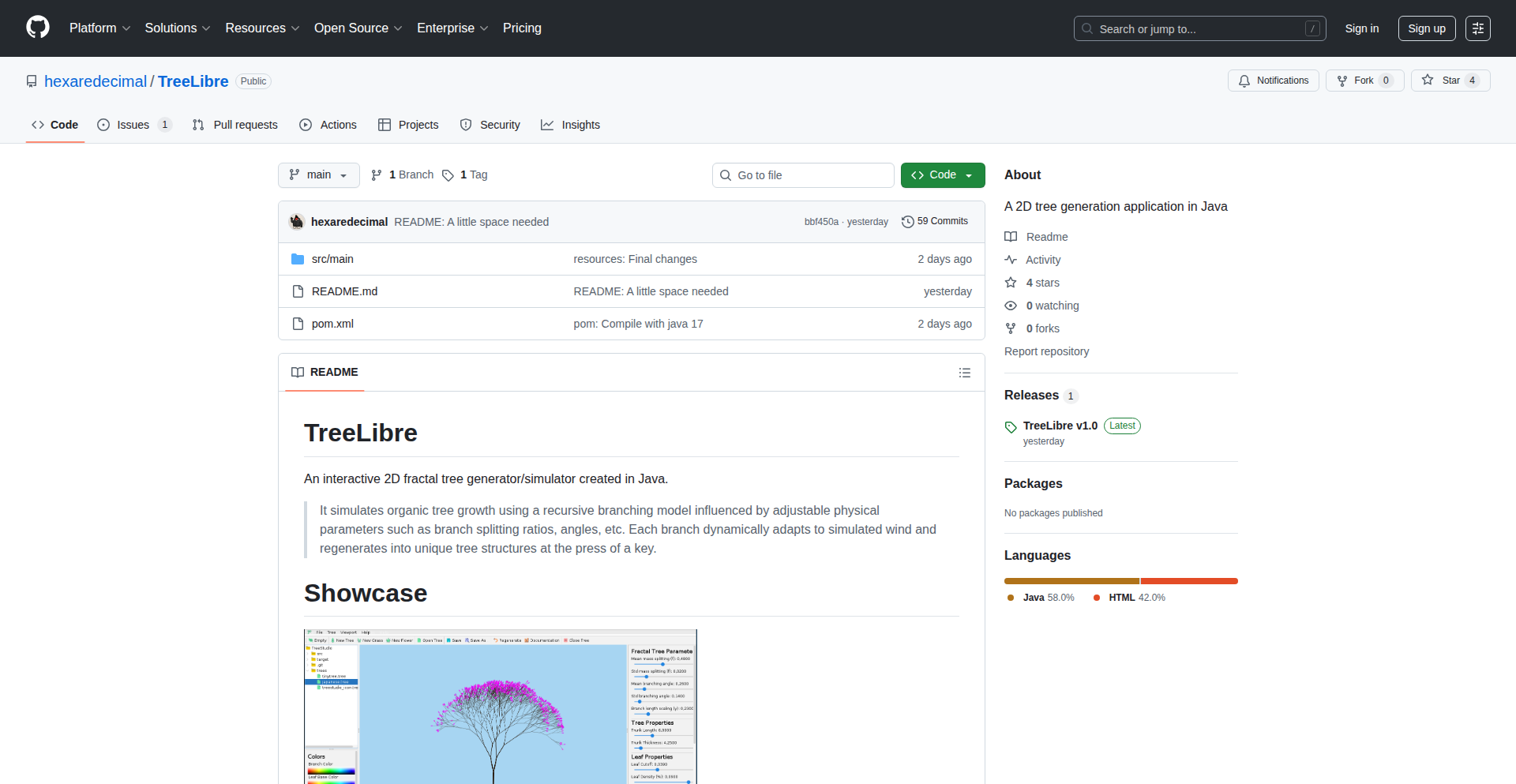Expand the Platform menu in header

[99, 28]
